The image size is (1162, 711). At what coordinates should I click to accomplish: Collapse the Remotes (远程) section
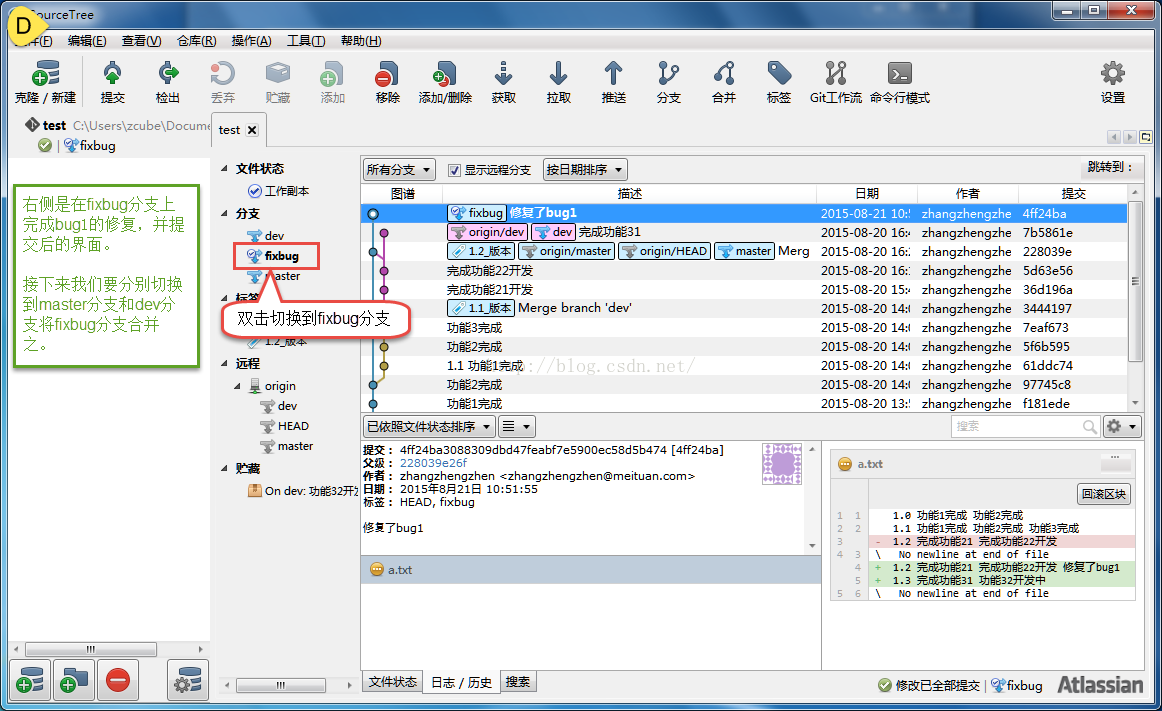click(x=225, y=363)
